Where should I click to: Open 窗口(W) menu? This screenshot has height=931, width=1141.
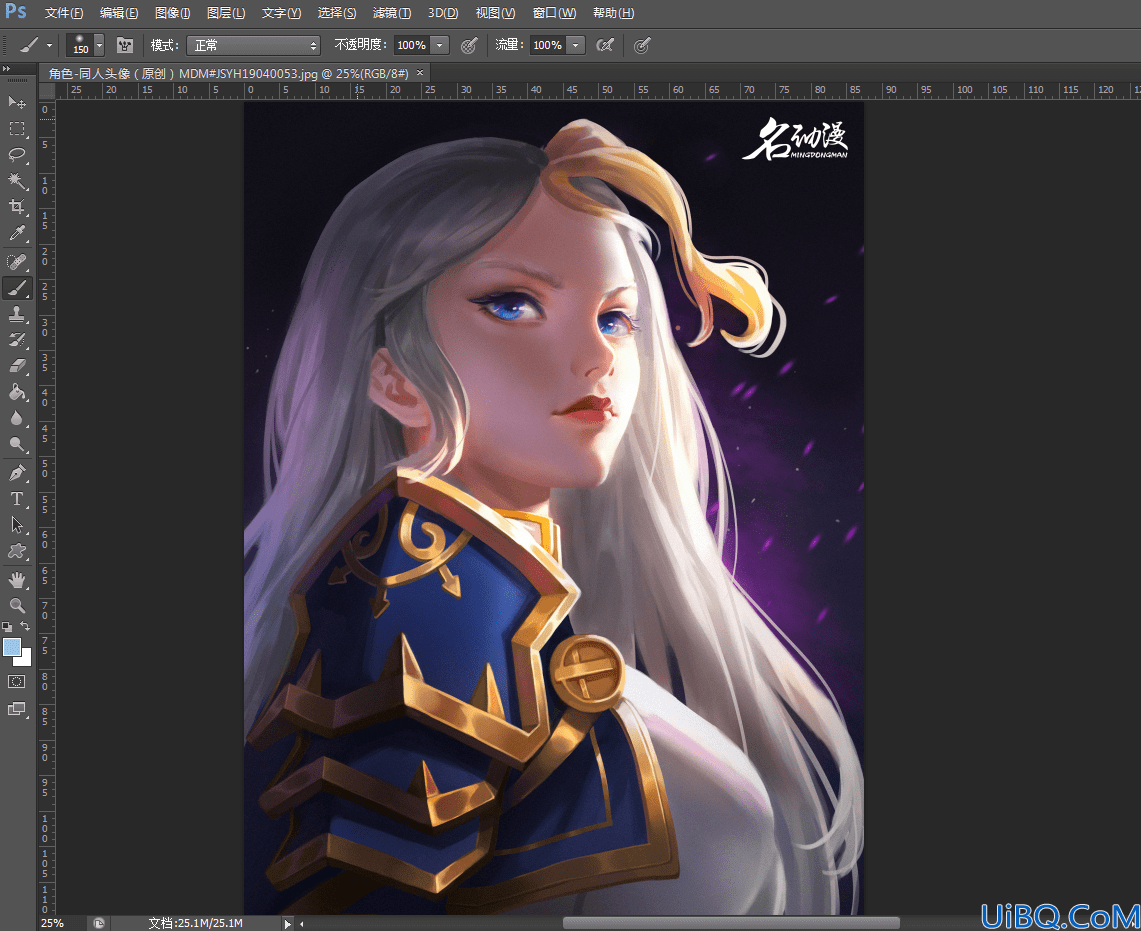pyautogui.click(x=554, y=13)
